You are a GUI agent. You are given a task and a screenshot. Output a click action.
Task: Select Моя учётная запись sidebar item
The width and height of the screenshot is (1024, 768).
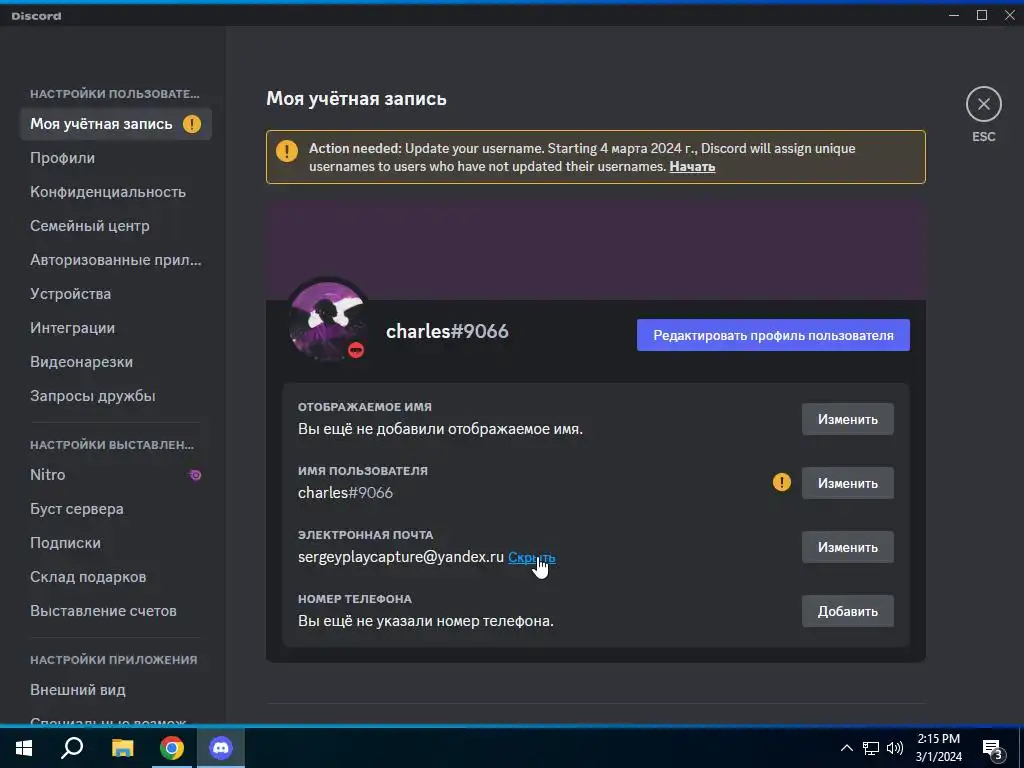coord(116,124)
